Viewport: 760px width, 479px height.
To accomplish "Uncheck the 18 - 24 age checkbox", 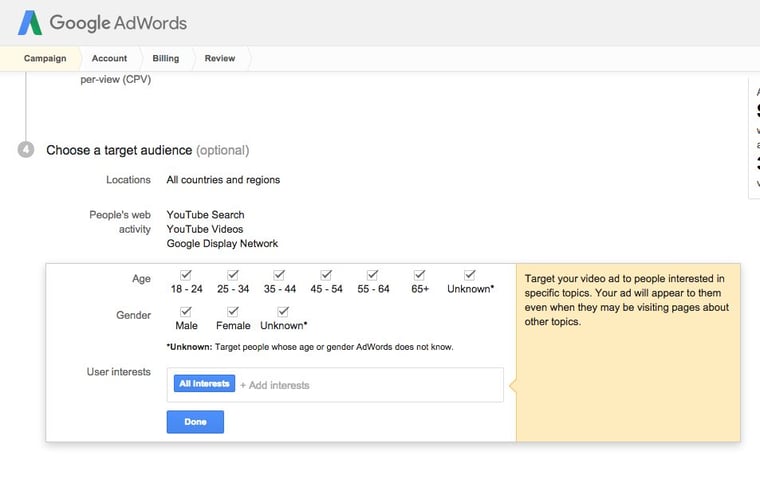I will tap(186, 275).
